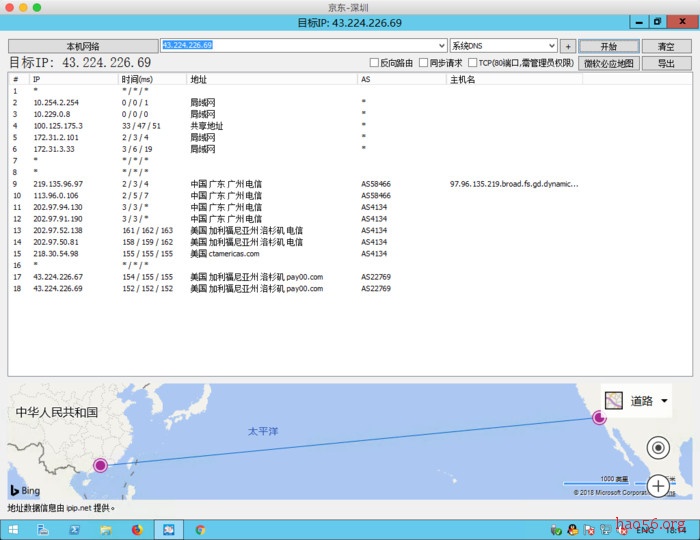Launch Firefox from the taskbar
The image size is (700, 540).
137,530
